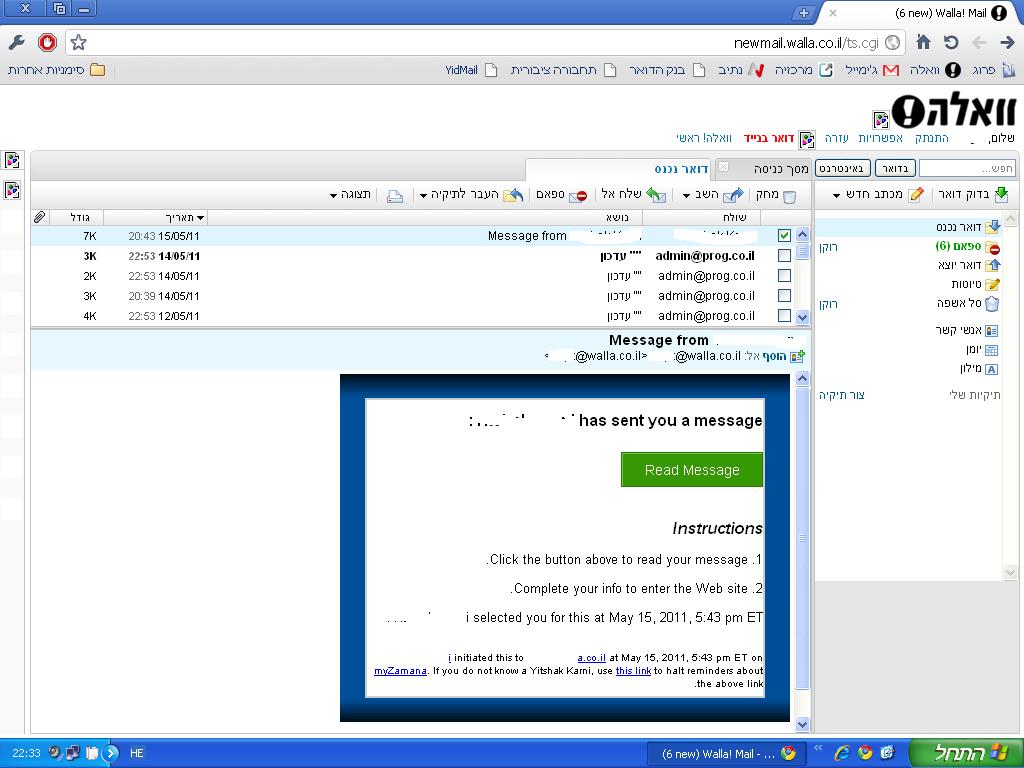Click the צור תיקיה create folder link
Viewport: 1024px width, 768px height.
(842, 395)
